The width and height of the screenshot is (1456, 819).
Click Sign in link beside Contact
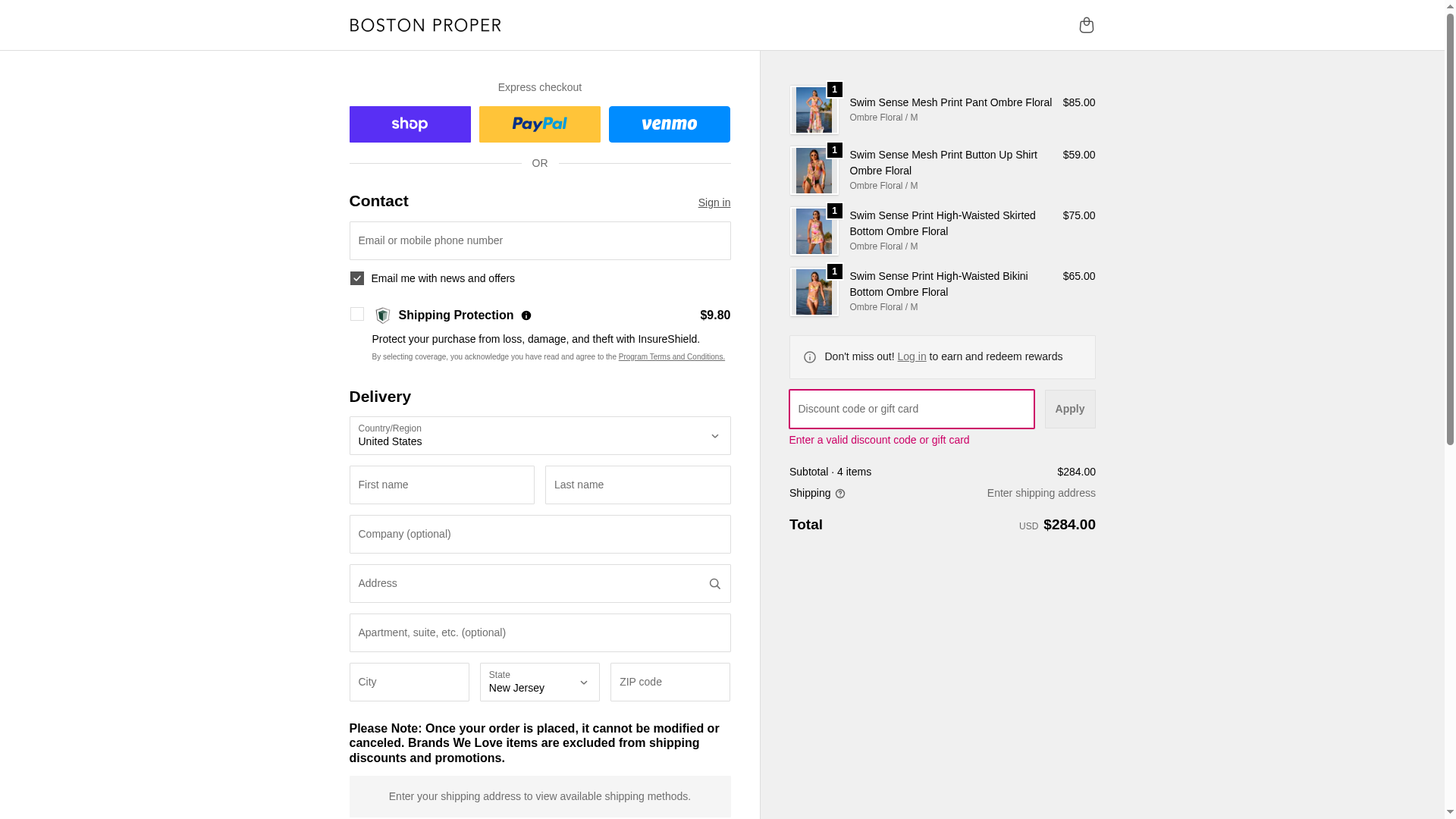[714, 202]
